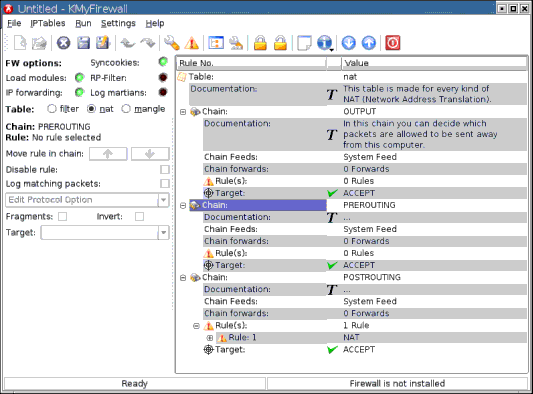Open the Target dropdown combo box
Screen dimensions: 533x394
[x=105, y=233]
